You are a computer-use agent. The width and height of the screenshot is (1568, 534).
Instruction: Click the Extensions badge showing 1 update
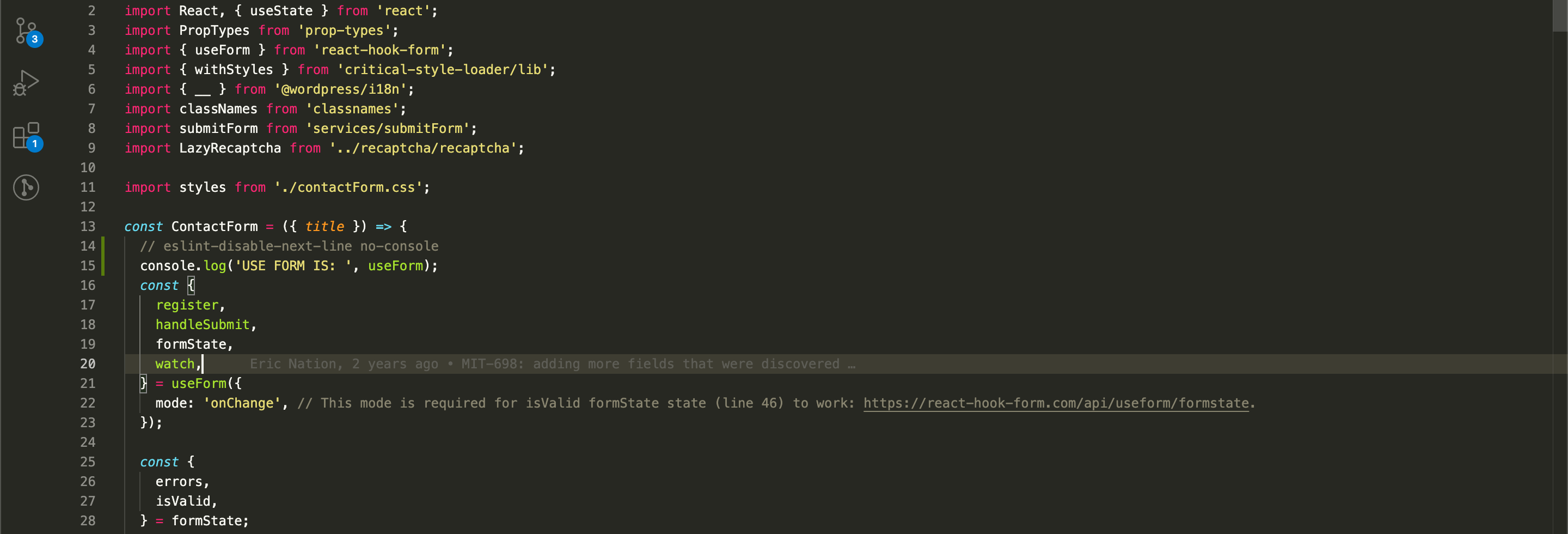(x=35, y=144)
